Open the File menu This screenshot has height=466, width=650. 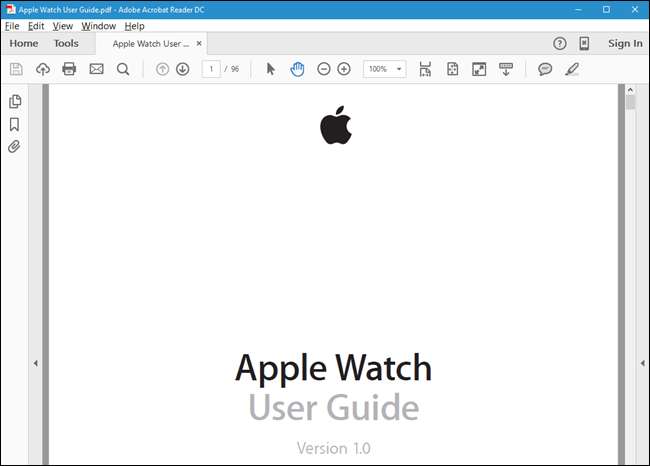click(x=12, y=26)
